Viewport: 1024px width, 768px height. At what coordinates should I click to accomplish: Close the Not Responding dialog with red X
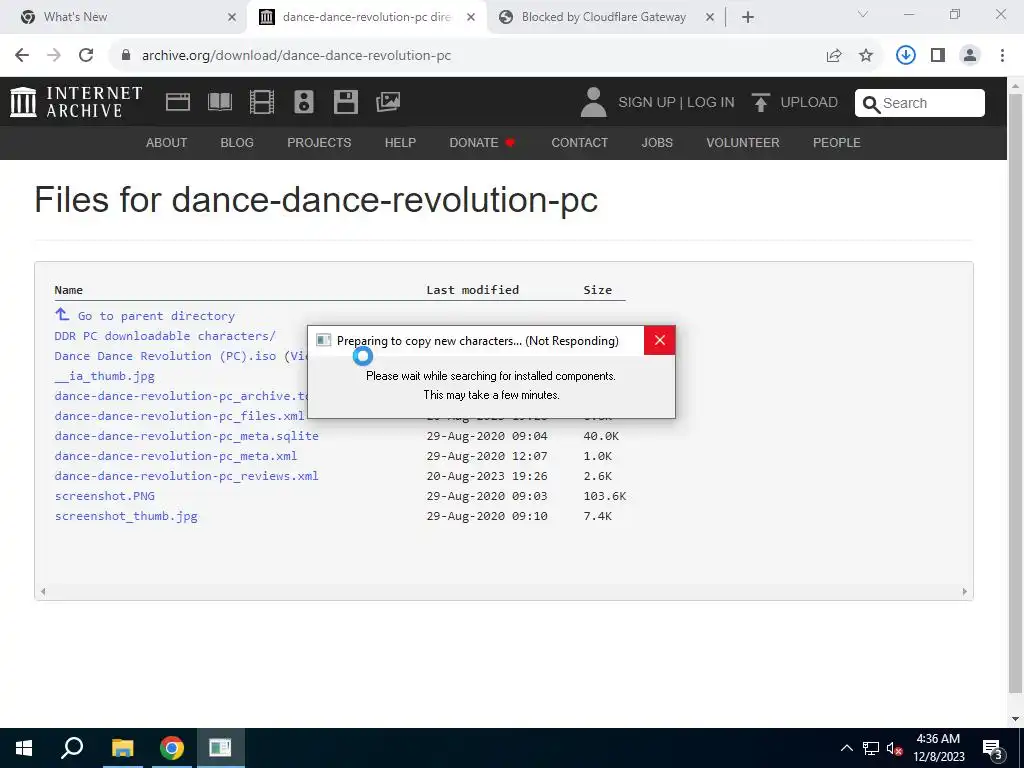click(660, 340)
